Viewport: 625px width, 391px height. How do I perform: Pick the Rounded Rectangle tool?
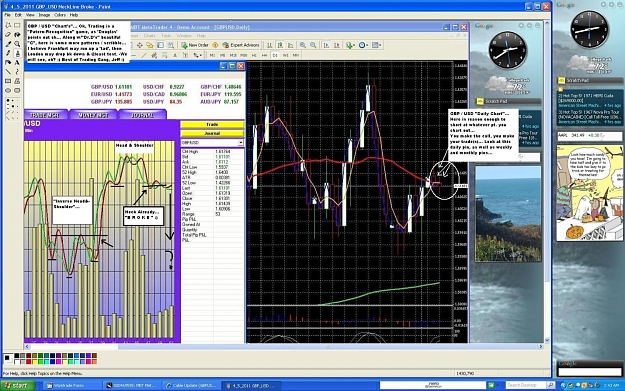click(x=17, y=90)
